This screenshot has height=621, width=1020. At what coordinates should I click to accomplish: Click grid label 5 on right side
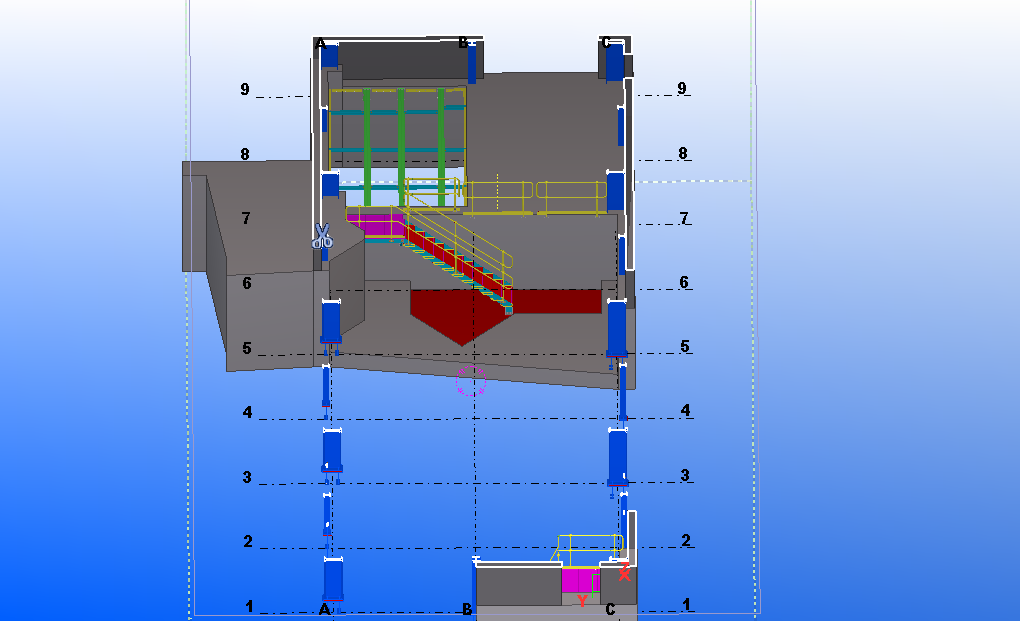[685, 347]
